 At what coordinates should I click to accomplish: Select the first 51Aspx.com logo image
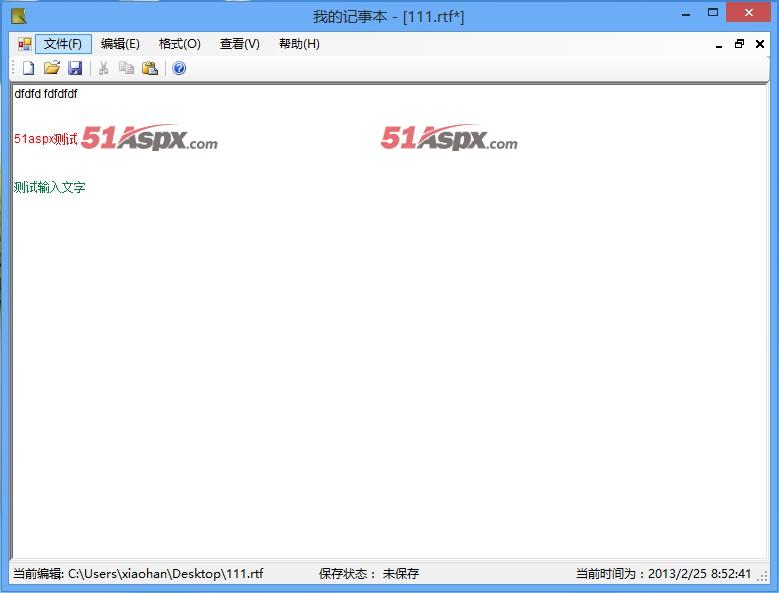click(x=150, y=138)
